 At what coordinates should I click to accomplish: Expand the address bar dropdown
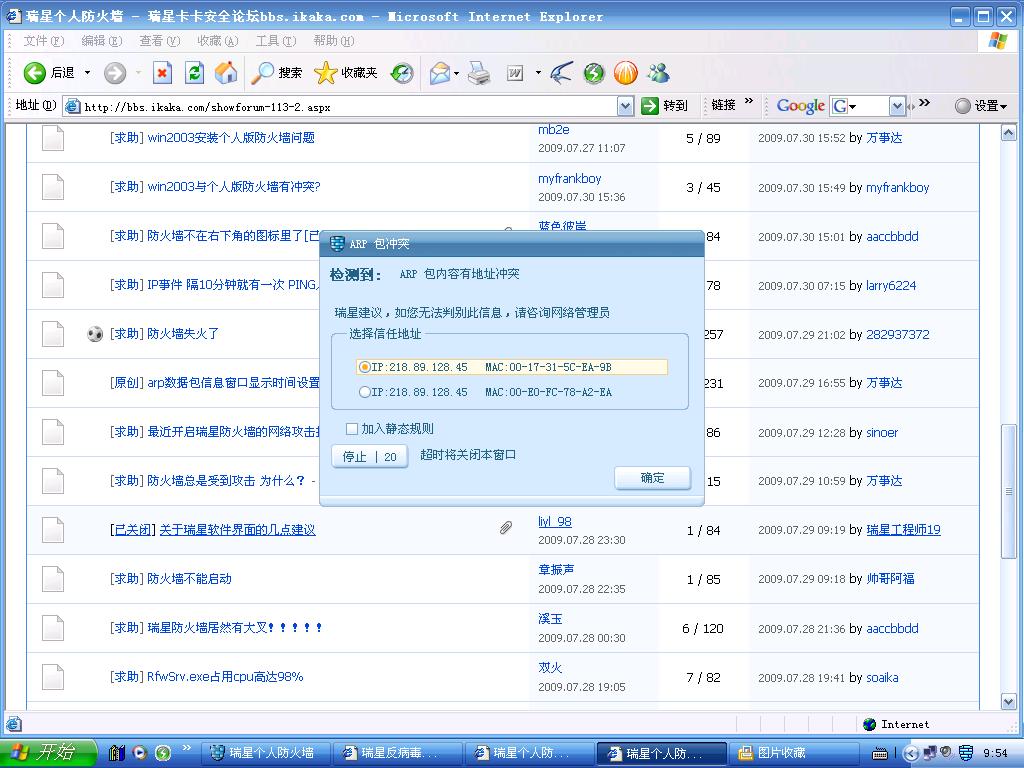[625, 106]
